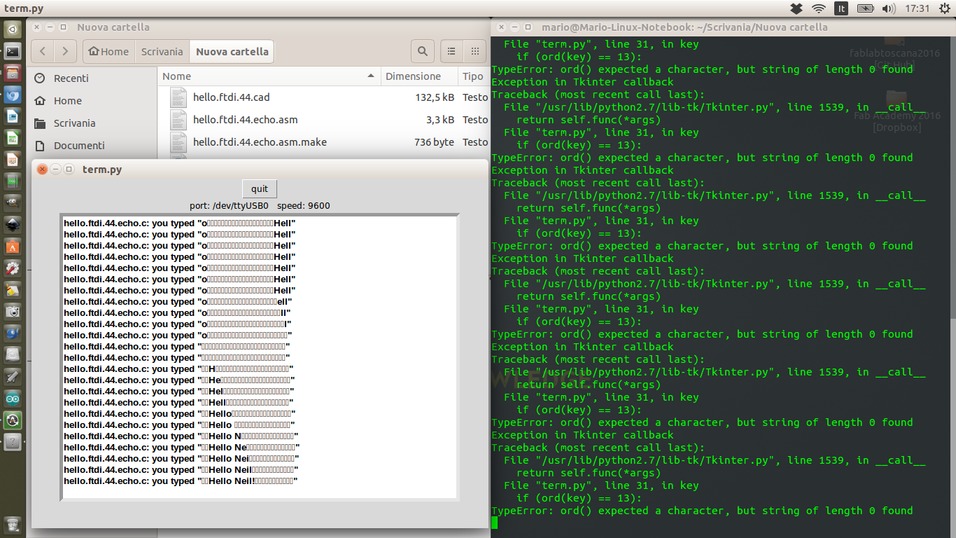Open Documenti in the sidebar
956x538 pixels.
click(79, 146)
